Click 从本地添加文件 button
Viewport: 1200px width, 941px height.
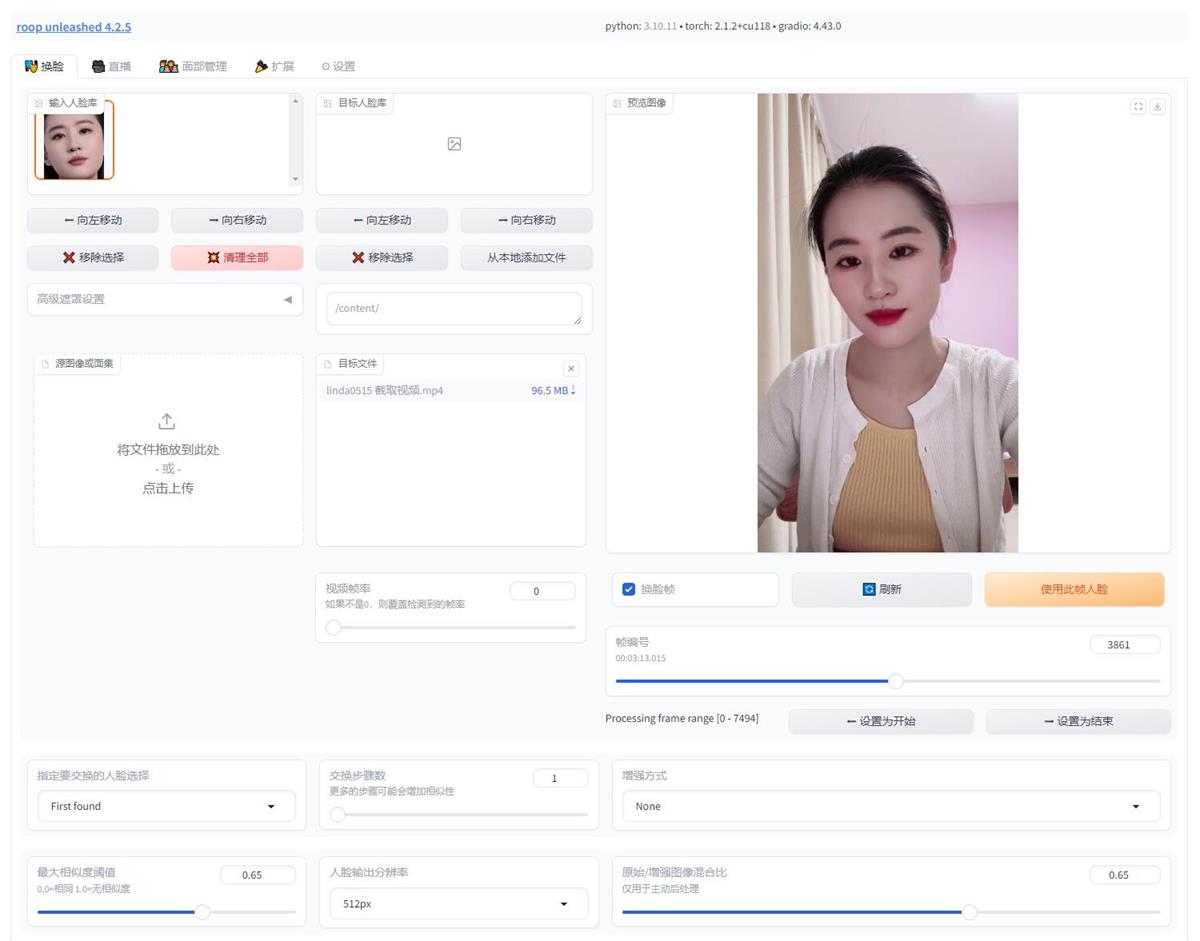(x=526, y=257)
